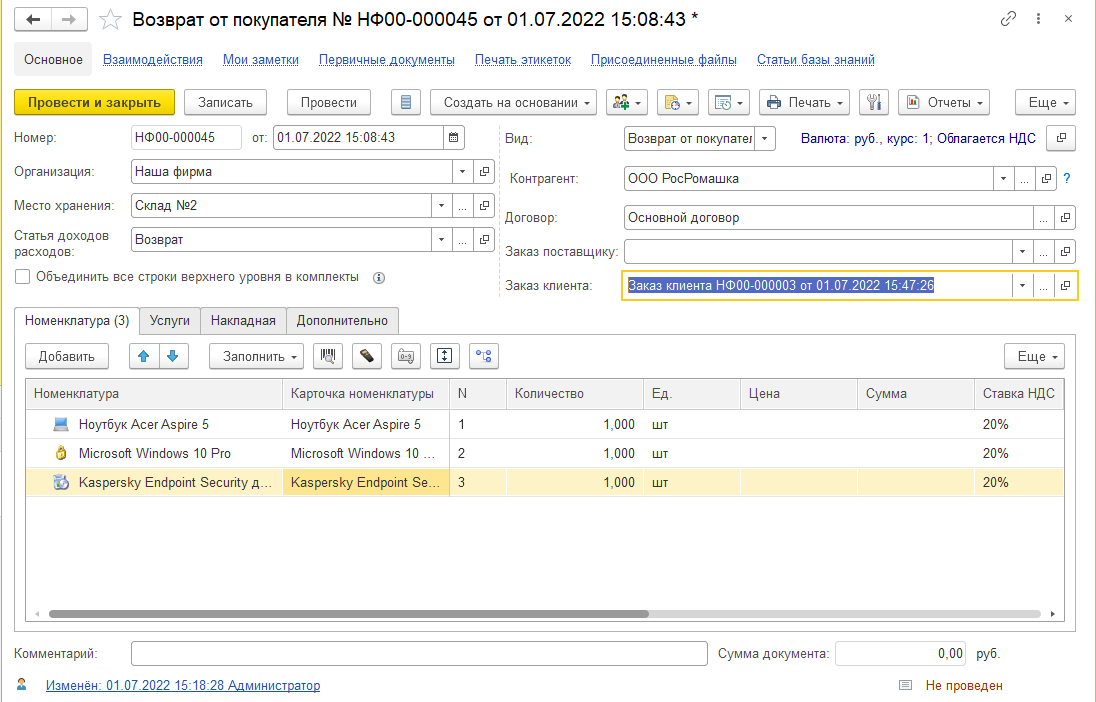Expand the Заполнить dropdown menu
Screen dimensions: 1096x702
point(256,356)
